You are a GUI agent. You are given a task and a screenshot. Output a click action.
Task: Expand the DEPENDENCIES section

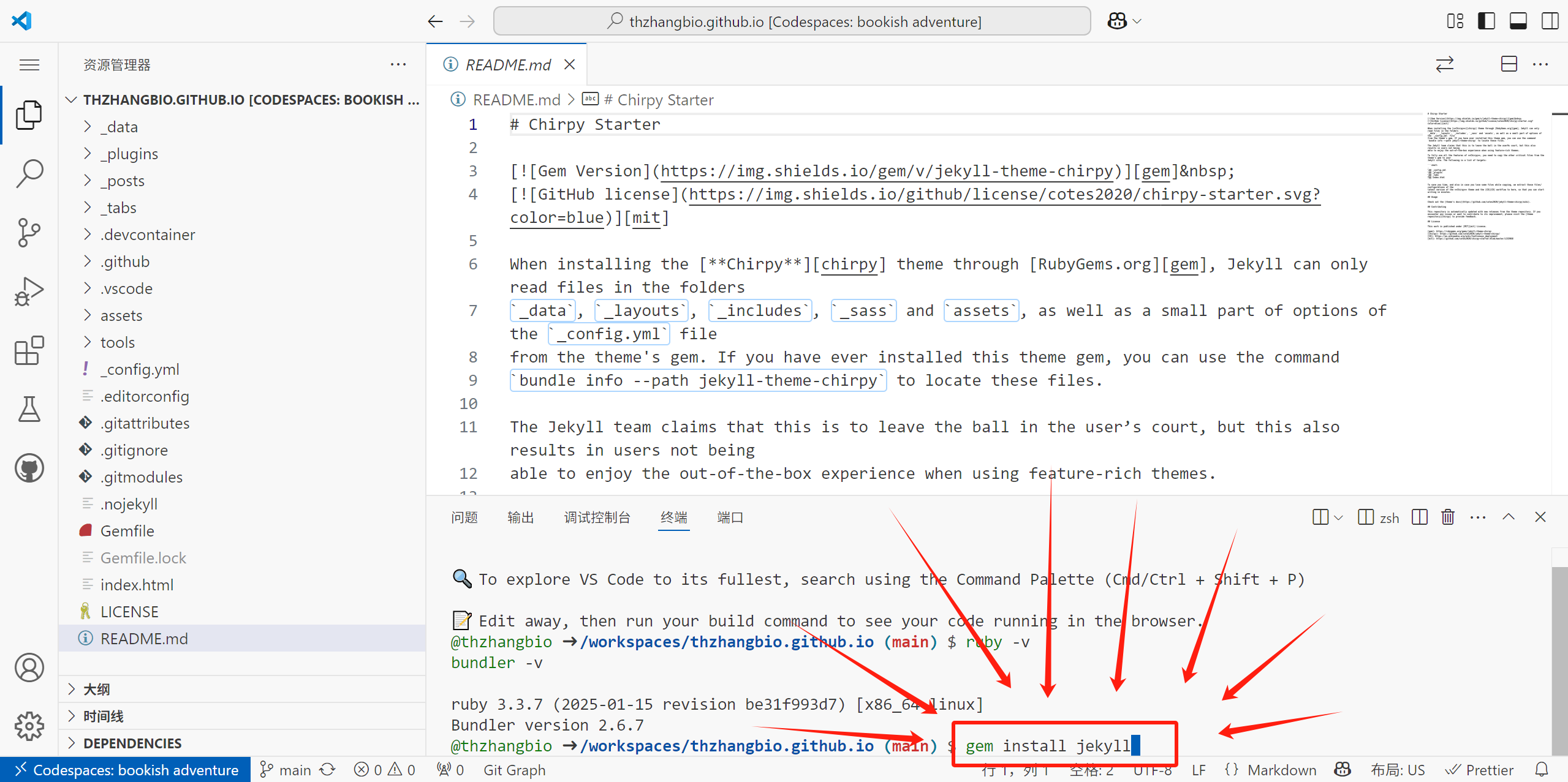pyautogui.click(x=132, y=743)
